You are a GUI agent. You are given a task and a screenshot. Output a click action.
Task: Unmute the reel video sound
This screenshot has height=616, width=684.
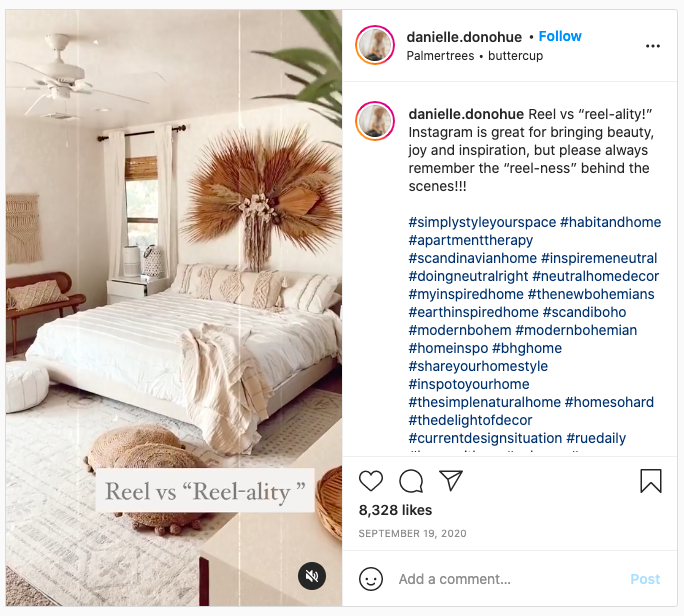tap(311, 576)
